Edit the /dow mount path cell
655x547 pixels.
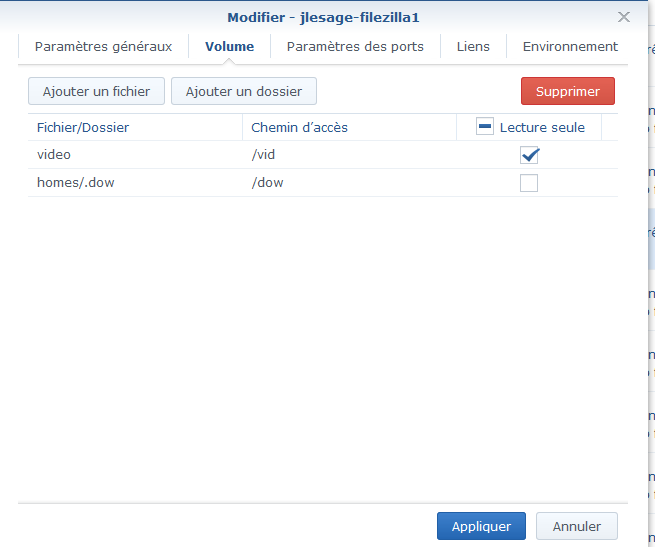coord(349,183)
